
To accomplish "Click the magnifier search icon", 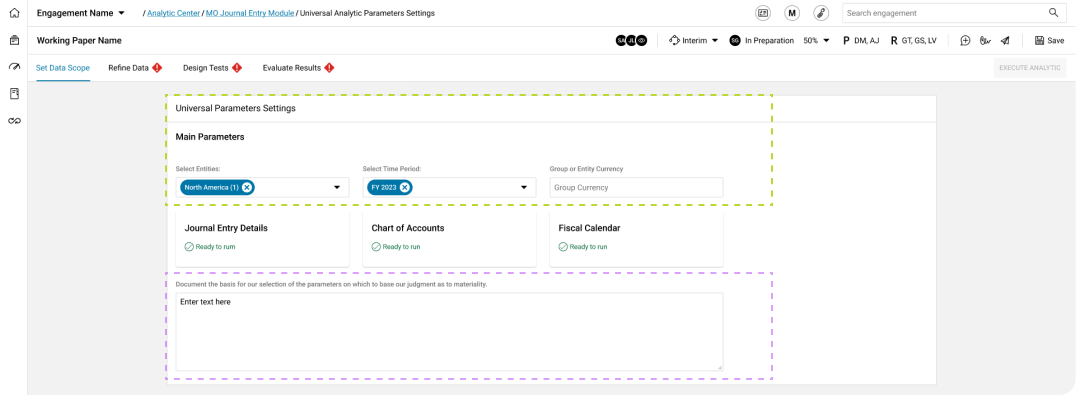I will (1053, 12).
